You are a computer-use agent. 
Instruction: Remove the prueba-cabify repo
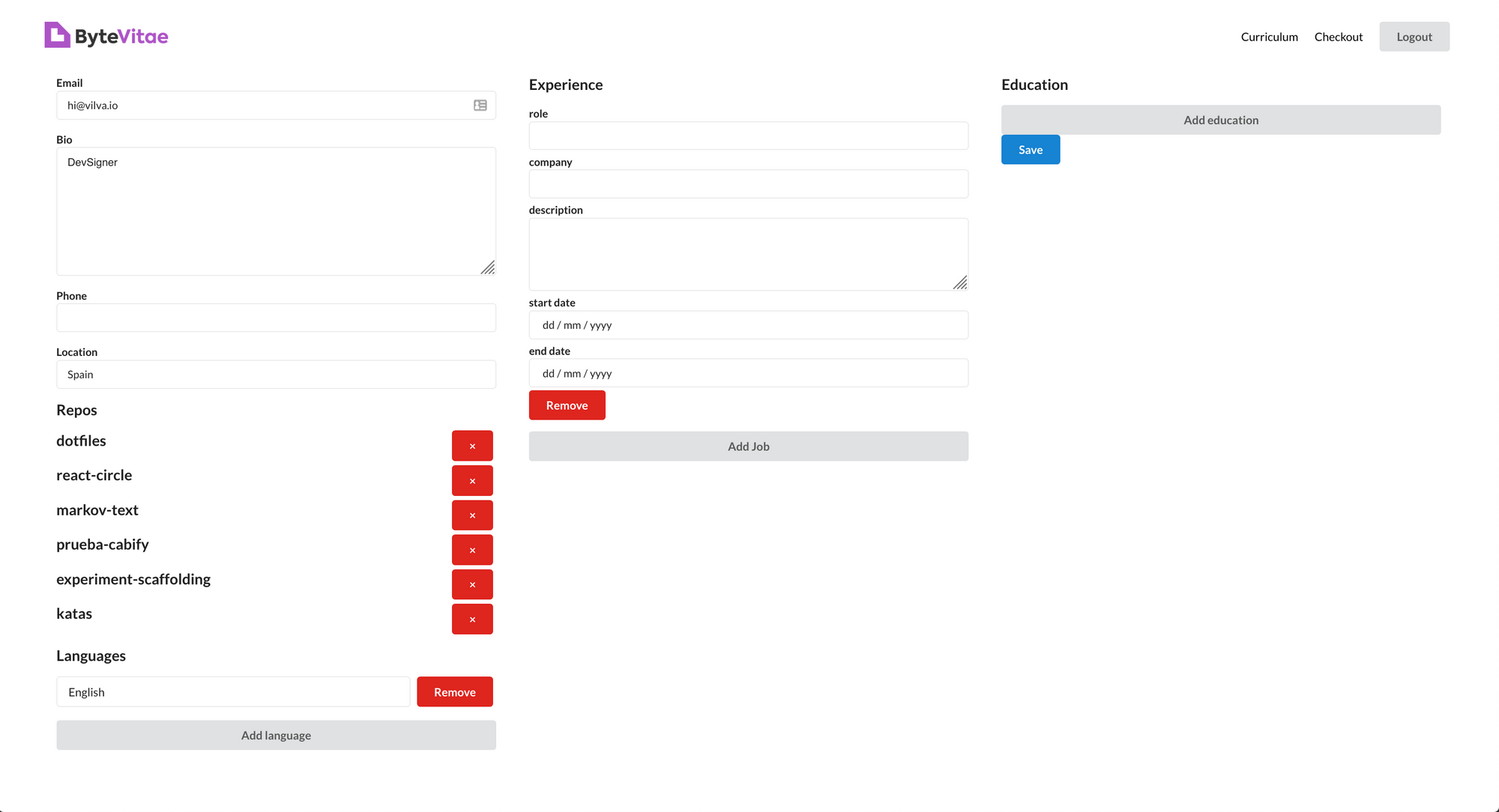472,550
